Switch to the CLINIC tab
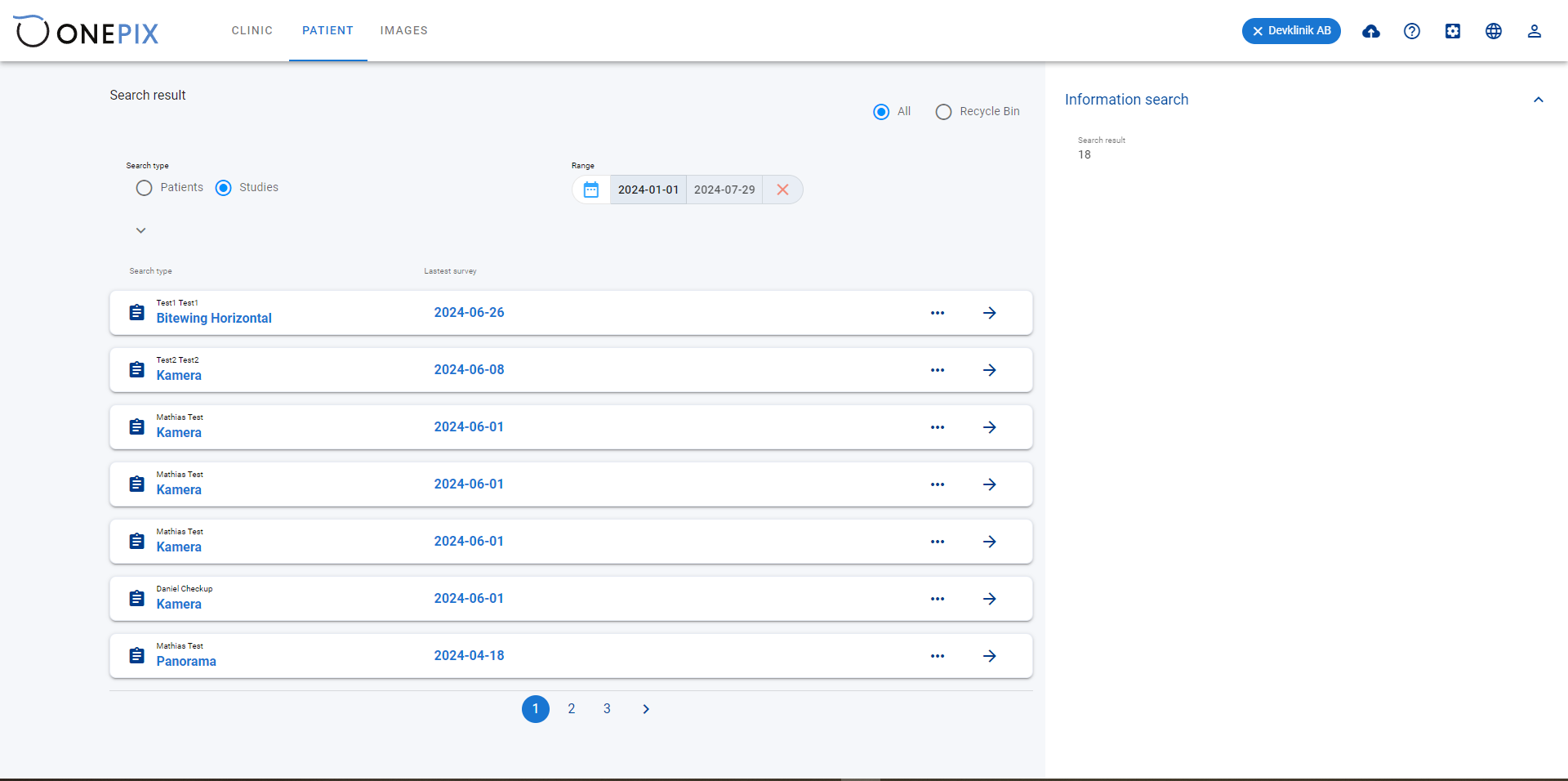Screen dimensions: 1568x781 [x=252, y=30]
